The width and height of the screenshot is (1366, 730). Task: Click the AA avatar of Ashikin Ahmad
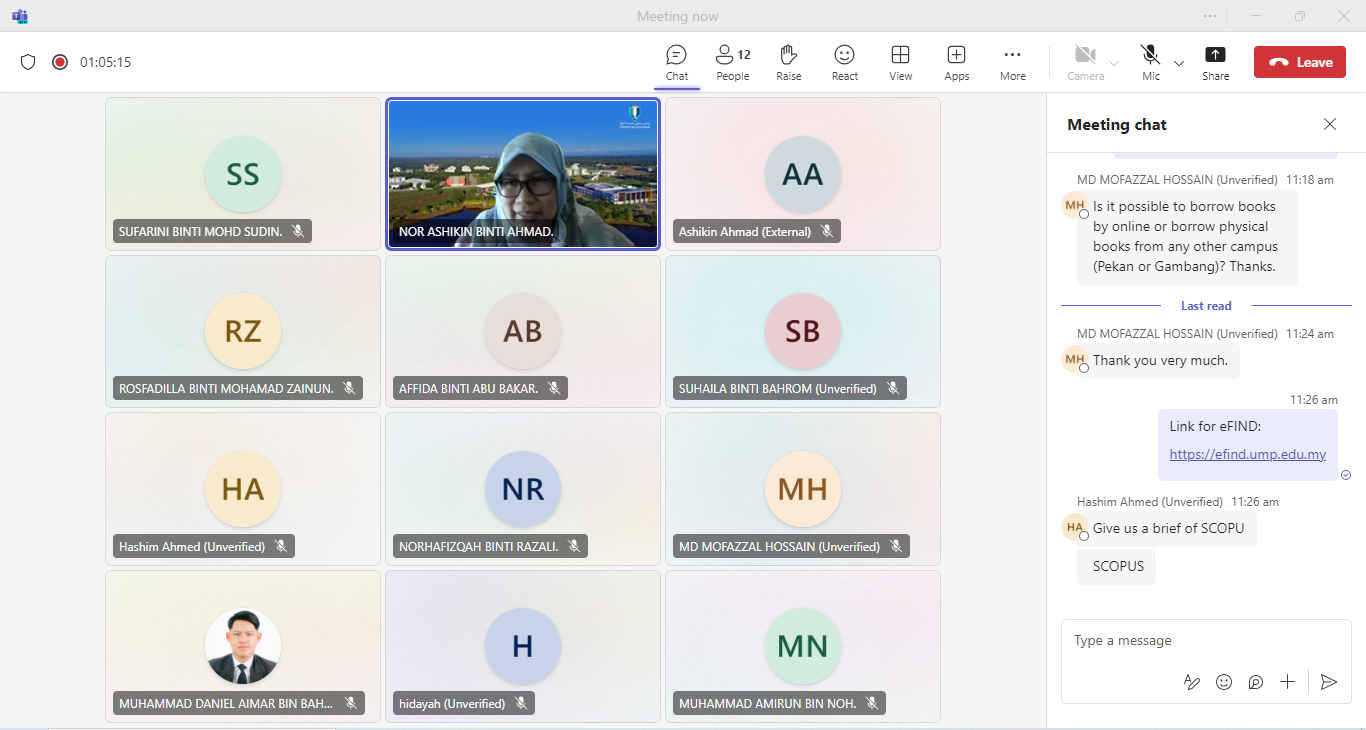[x=803, y=175]
